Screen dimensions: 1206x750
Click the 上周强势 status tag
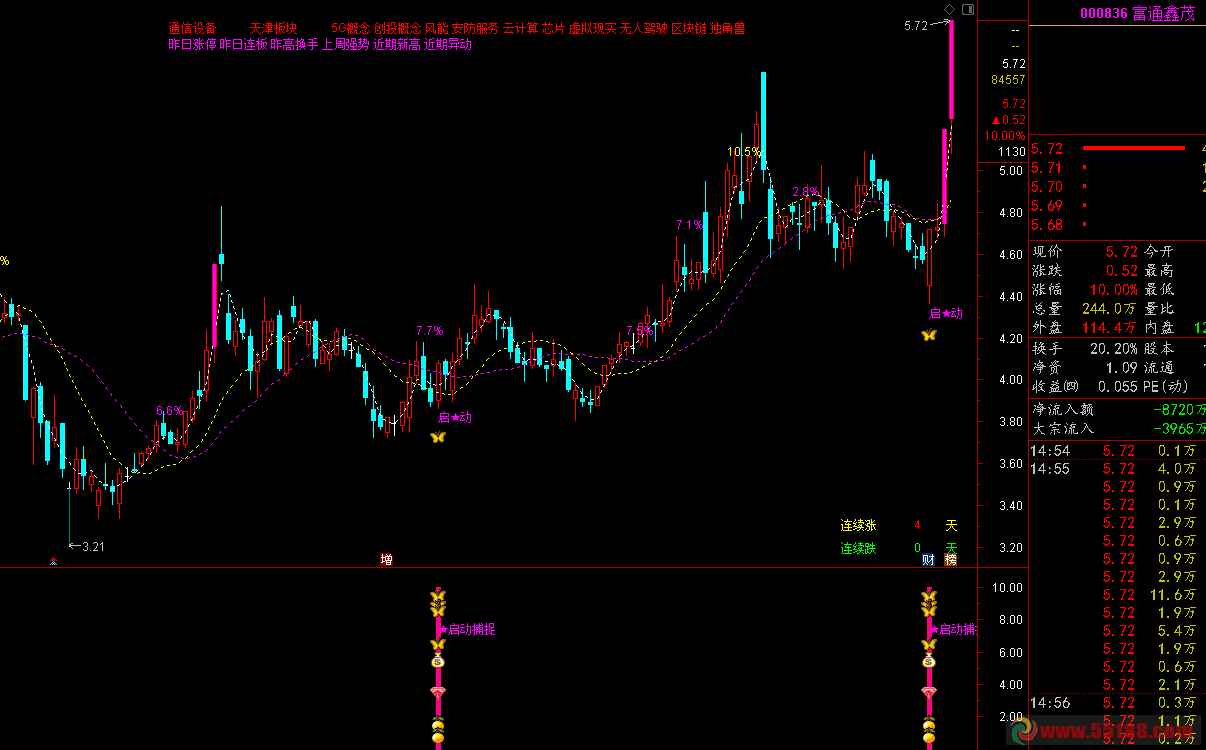click(345, 45)
